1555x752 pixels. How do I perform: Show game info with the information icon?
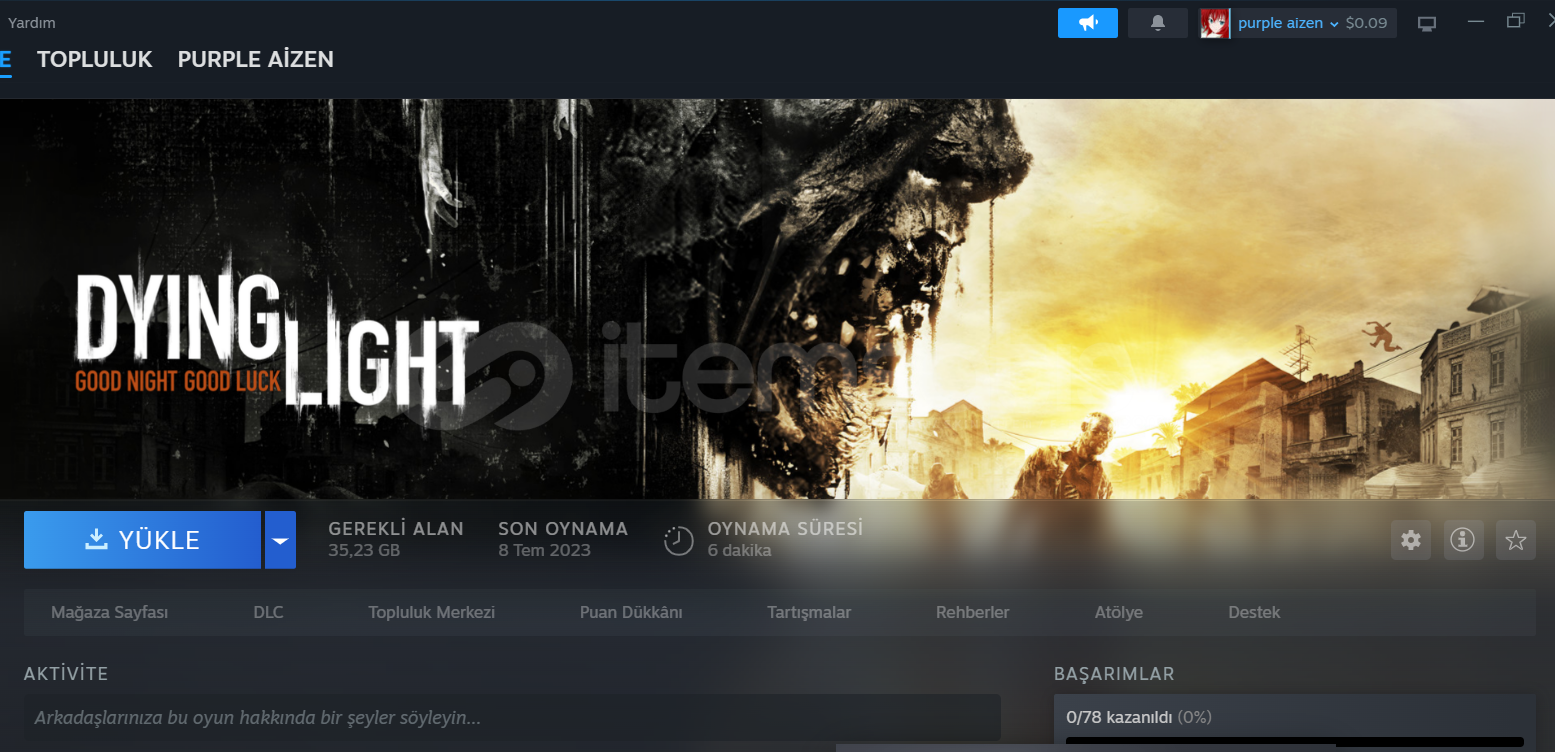pyautogui.click(x=1463, y=540)
